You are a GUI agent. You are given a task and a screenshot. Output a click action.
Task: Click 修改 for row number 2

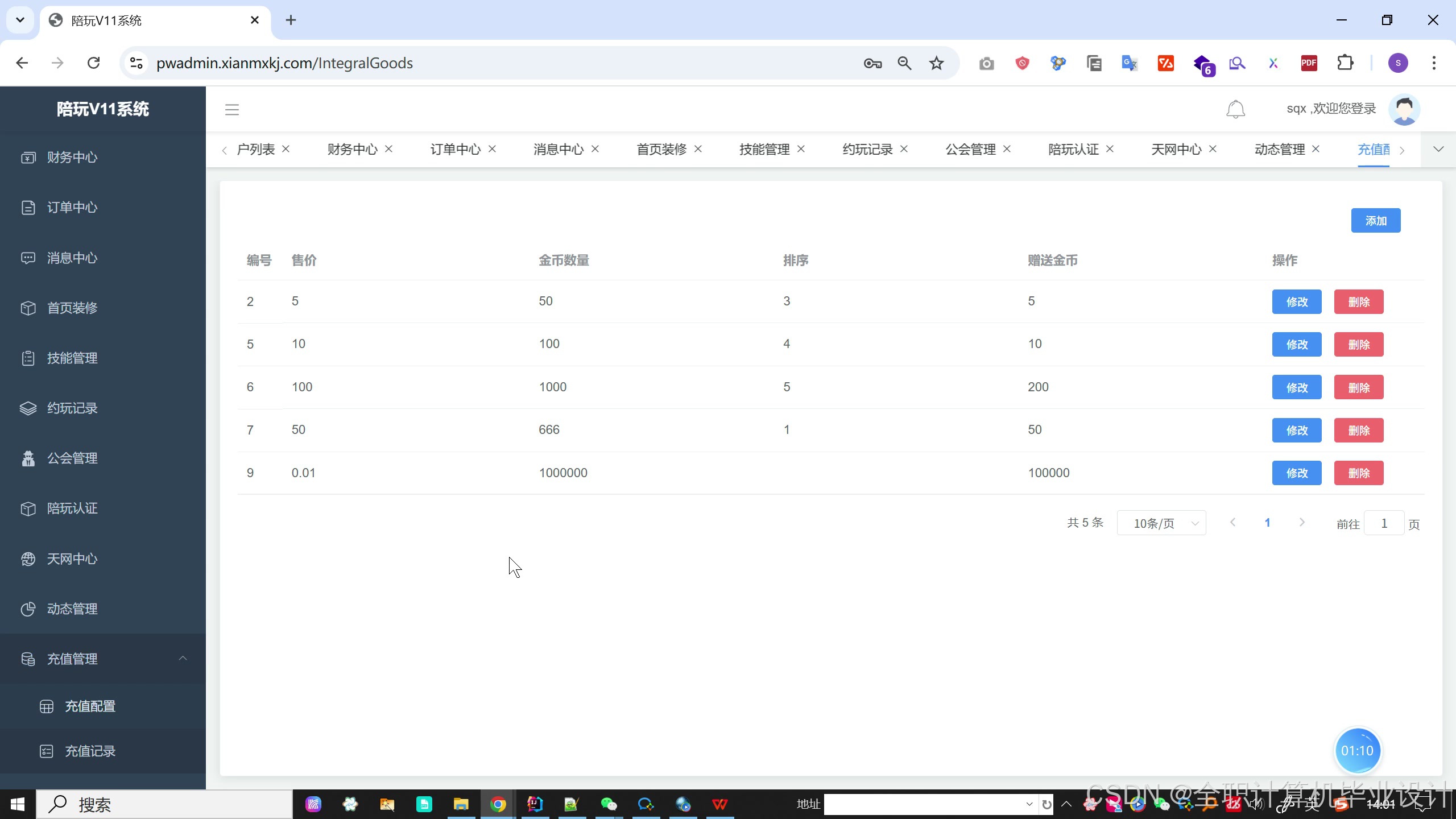pyautogui.click(x=1297, y=301)
